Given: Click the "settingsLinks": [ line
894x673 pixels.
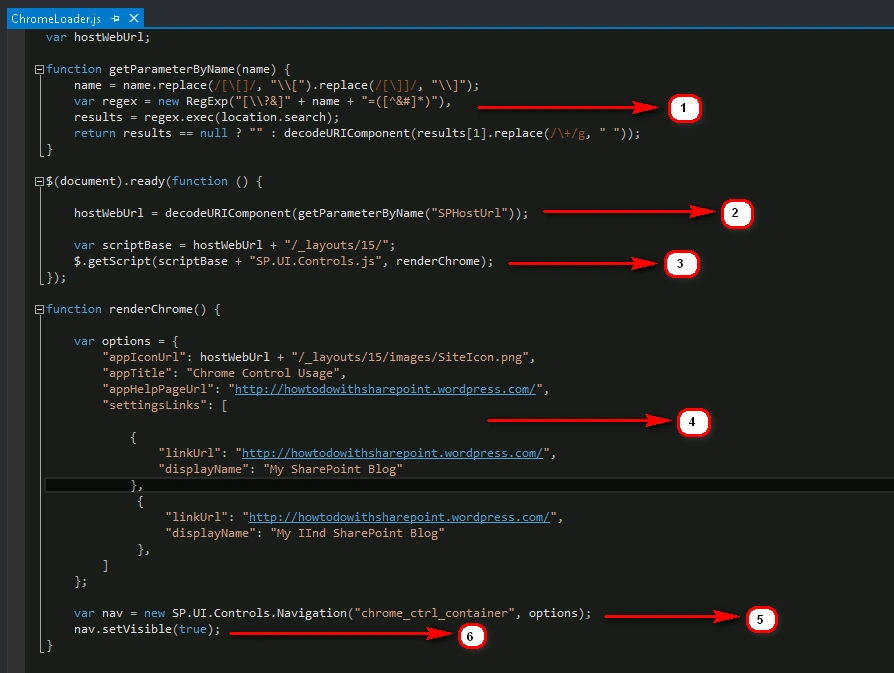Looking at the screenshot, I should [x=165, y=406].
